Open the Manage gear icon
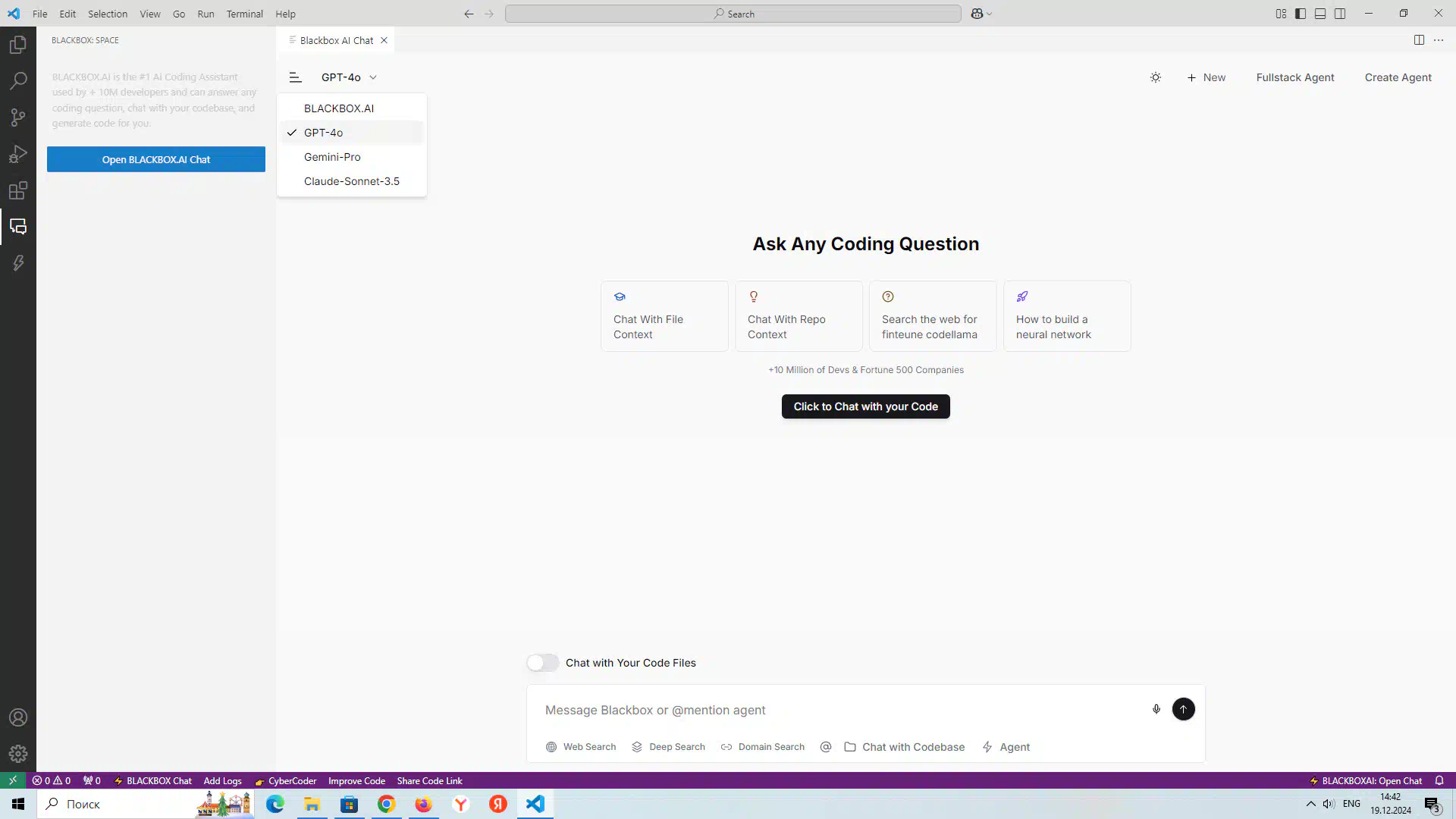The height and width of the screenshot is (819, 1456). pyautogui.click(x=18, y=754)
